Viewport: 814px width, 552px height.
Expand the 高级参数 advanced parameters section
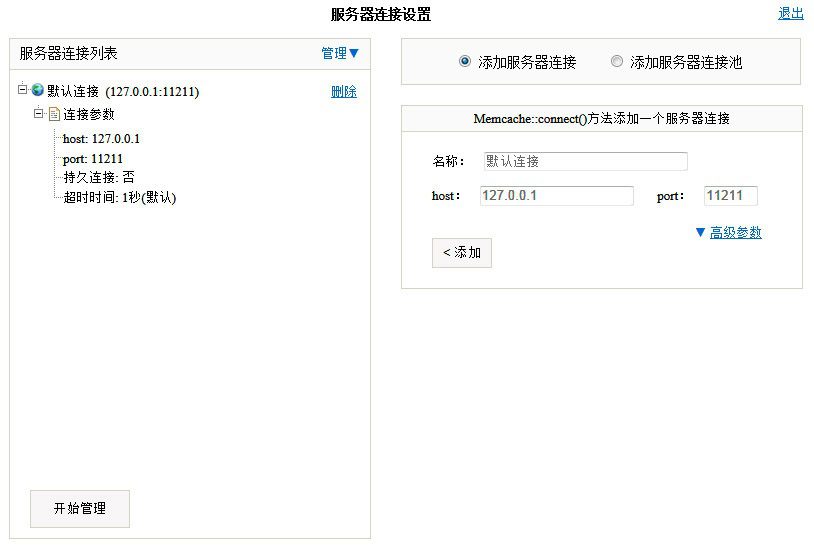tap(735, 232)
